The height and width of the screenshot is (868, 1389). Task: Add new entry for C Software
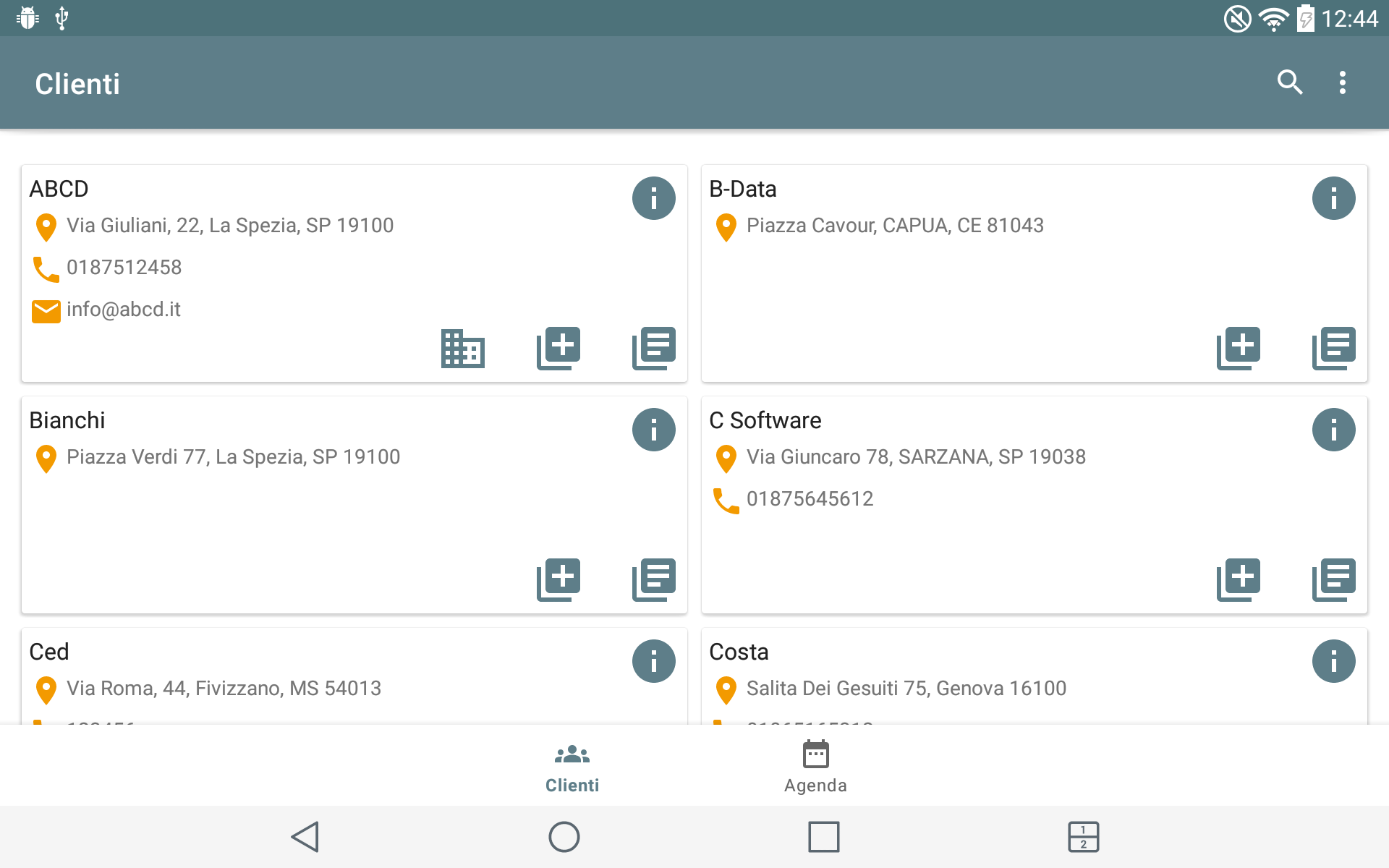pyautogui.click(x=1239, y=579)
